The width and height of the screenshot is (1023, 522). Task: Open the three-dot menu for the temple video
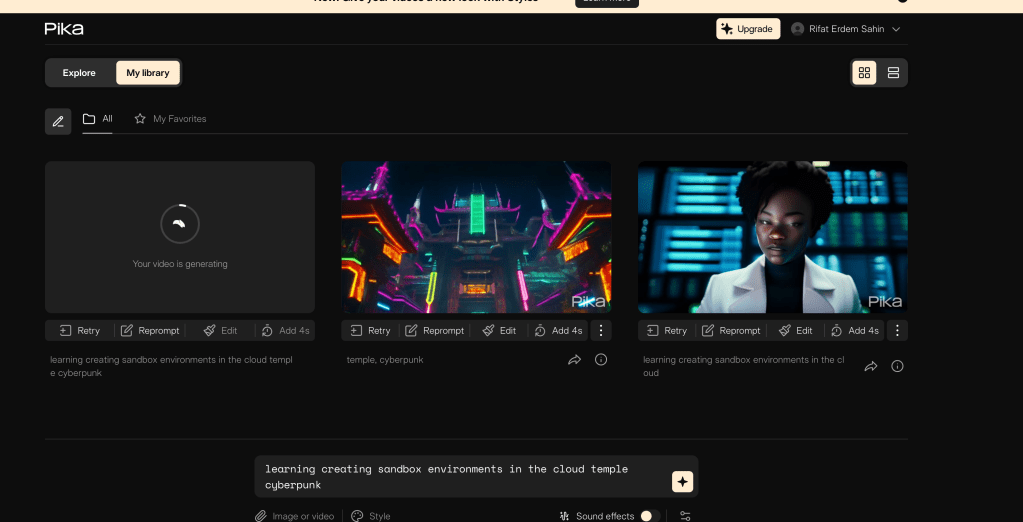pyautogui.click(x=601, y=331)
